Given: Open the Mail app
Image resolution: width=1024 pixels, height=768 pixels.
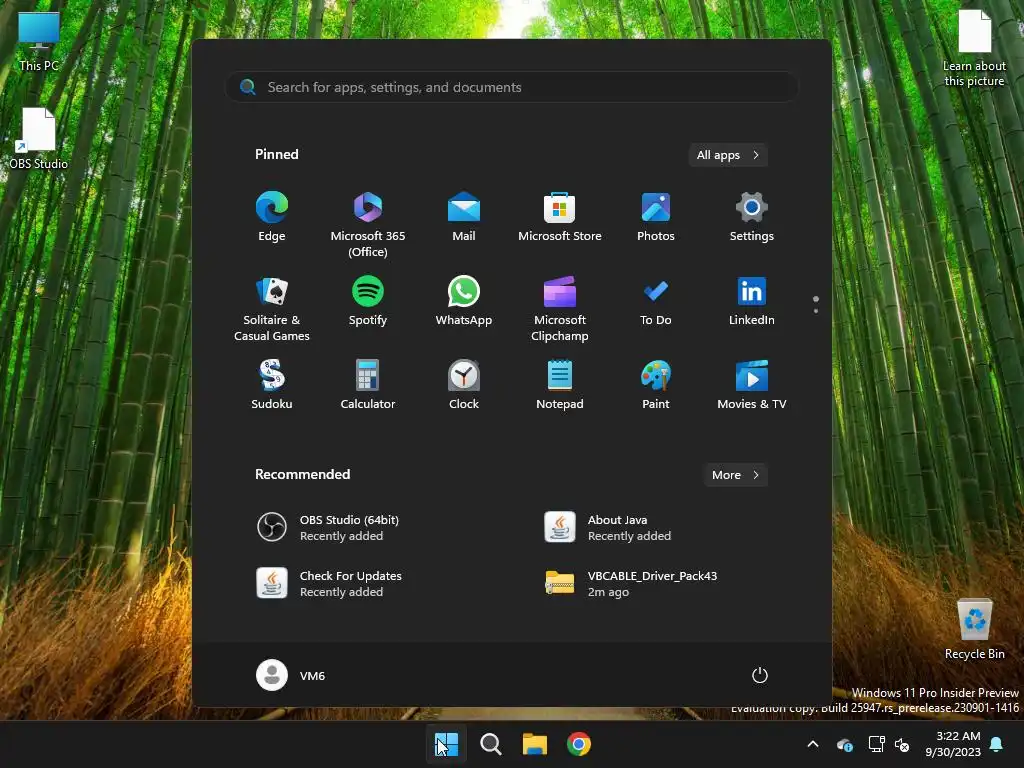Looking at the screenshot, I should pos(464,217).
